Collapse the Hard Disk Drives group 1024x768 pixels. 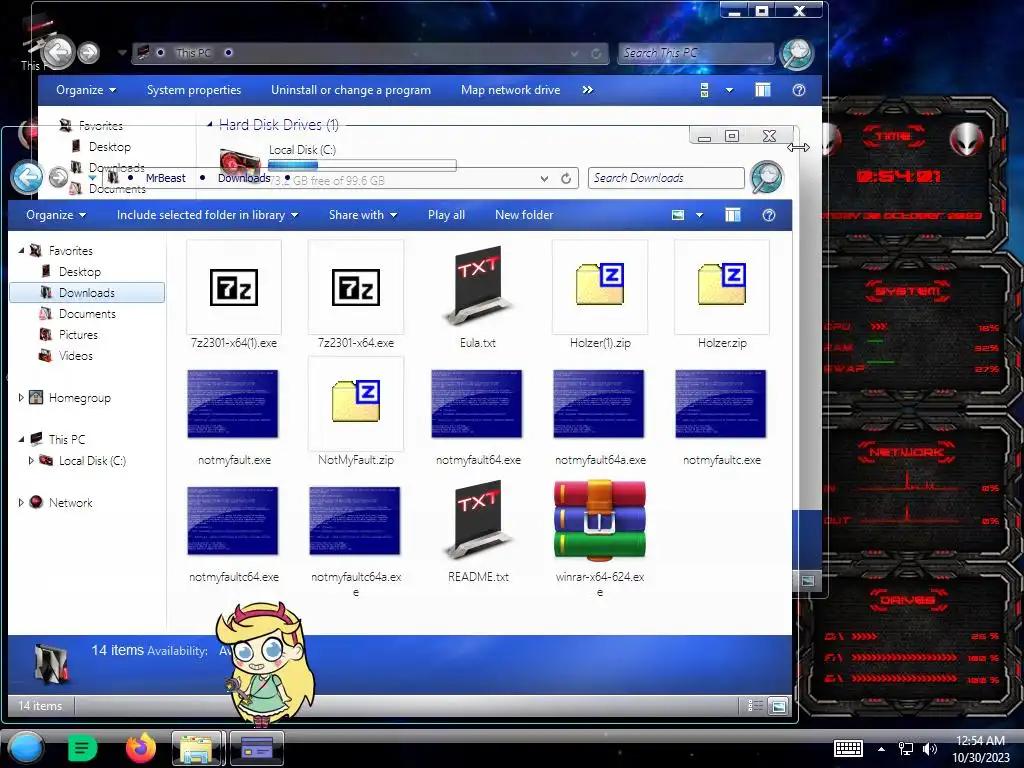click(210, 124)
